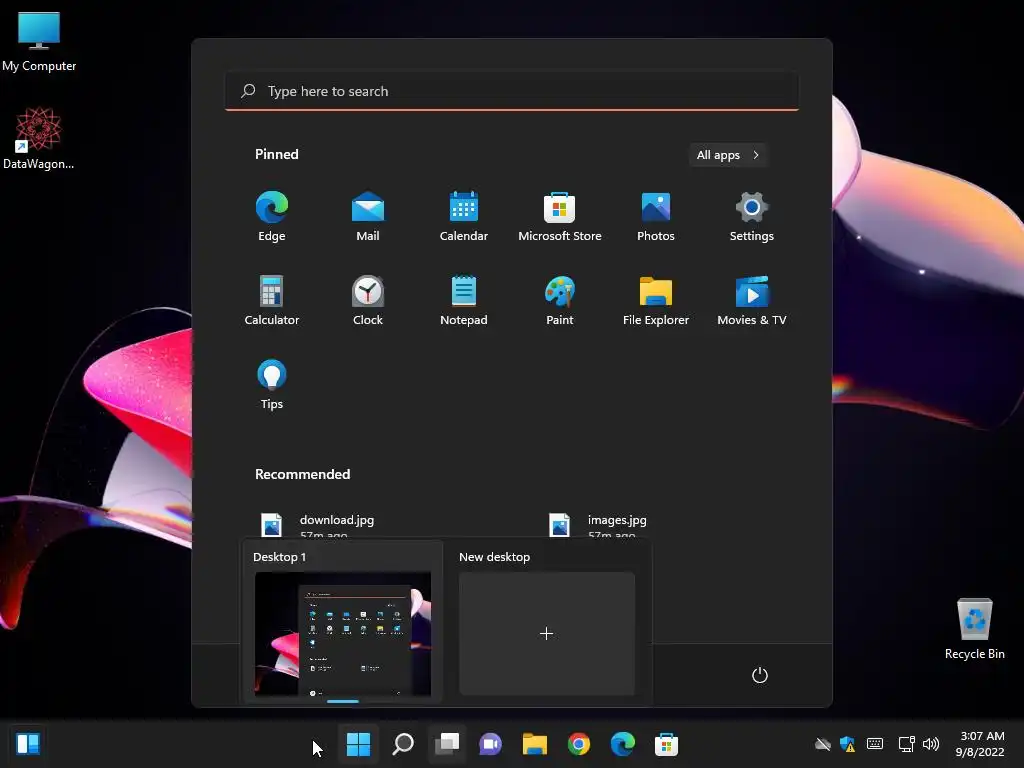Open Settings gear in pinned apps
The height and width of the screenshot is (768, 1024).
pos(752,216)
